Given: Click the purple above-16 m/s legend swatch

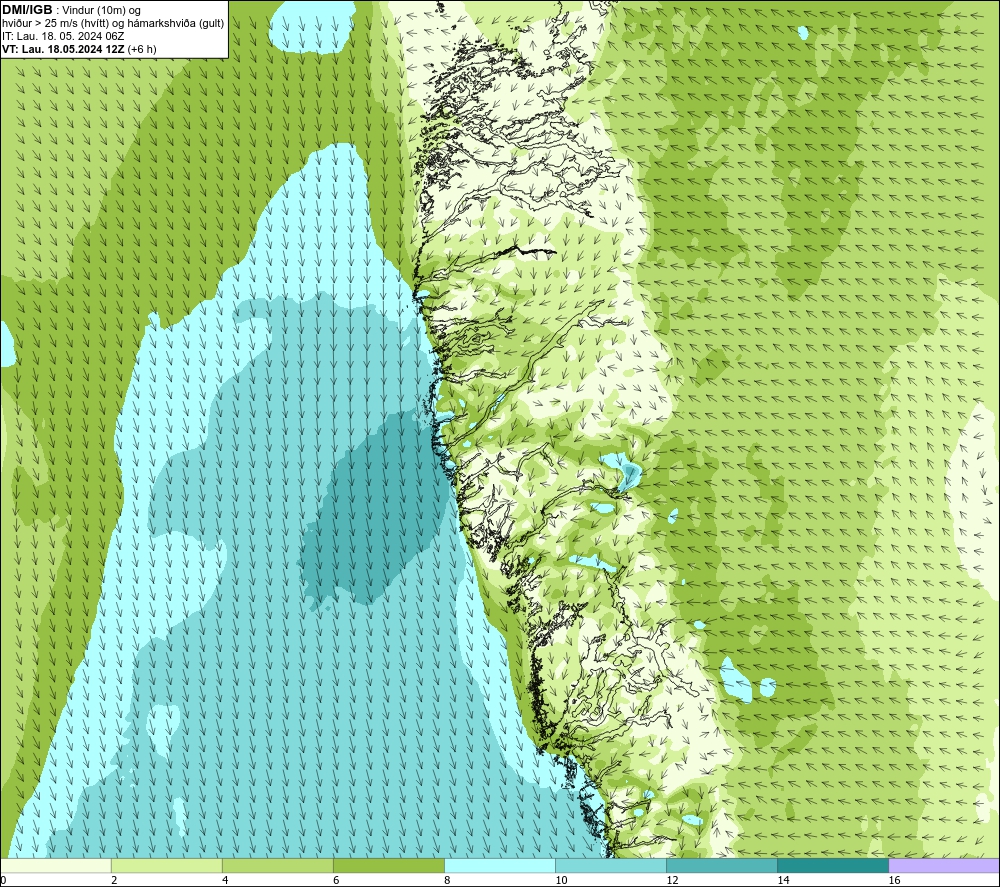Looking at the screenshot, I should click(944, 865).
